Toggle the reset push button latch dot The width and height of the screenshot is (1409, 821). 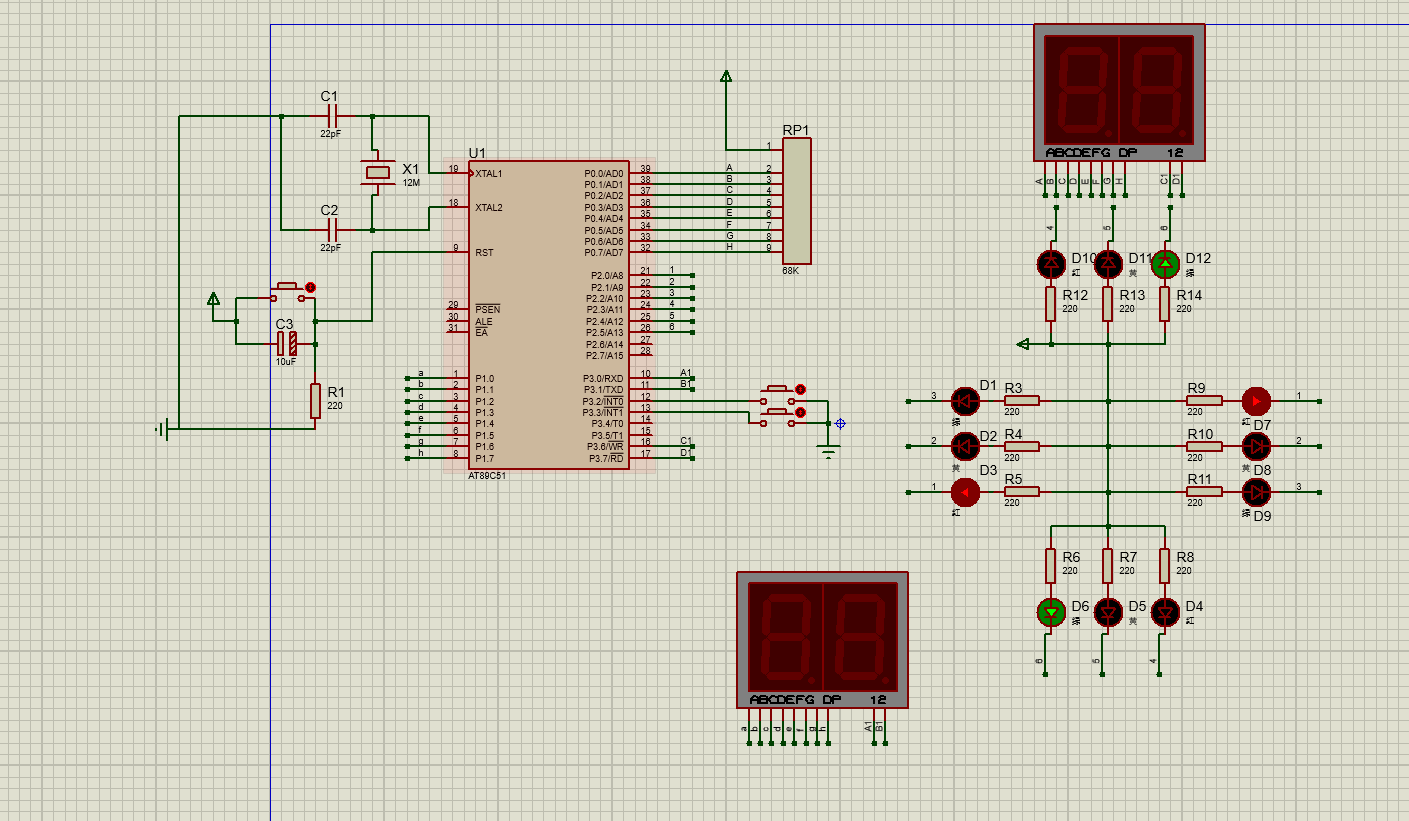pos(310,287)
